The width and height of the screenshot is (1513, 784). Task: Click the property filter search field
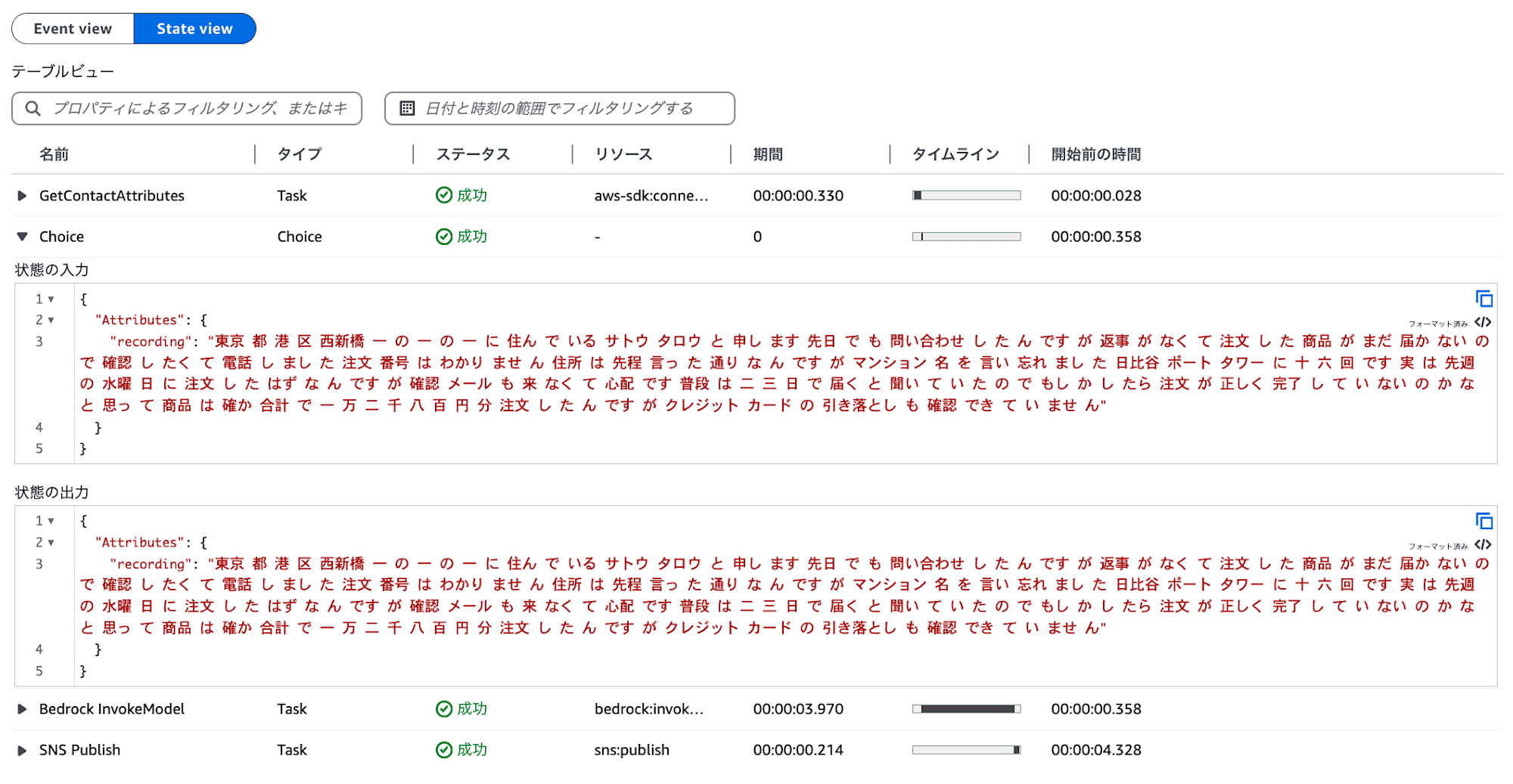coord(187,108)
